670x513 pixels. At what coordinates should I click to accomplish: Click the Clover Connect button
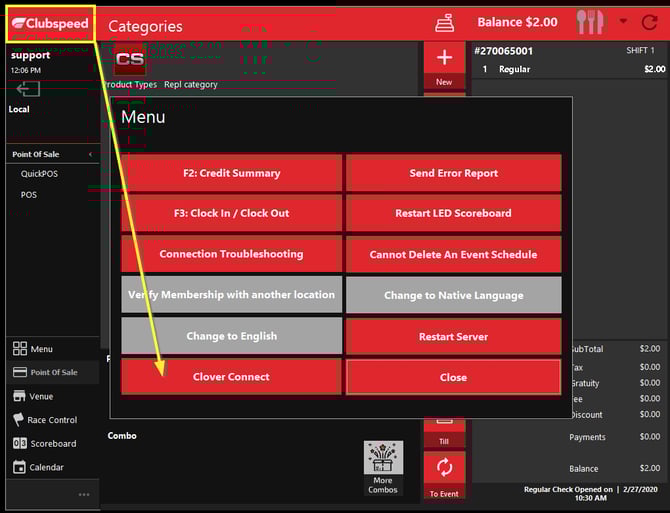[x=231, y=377]
